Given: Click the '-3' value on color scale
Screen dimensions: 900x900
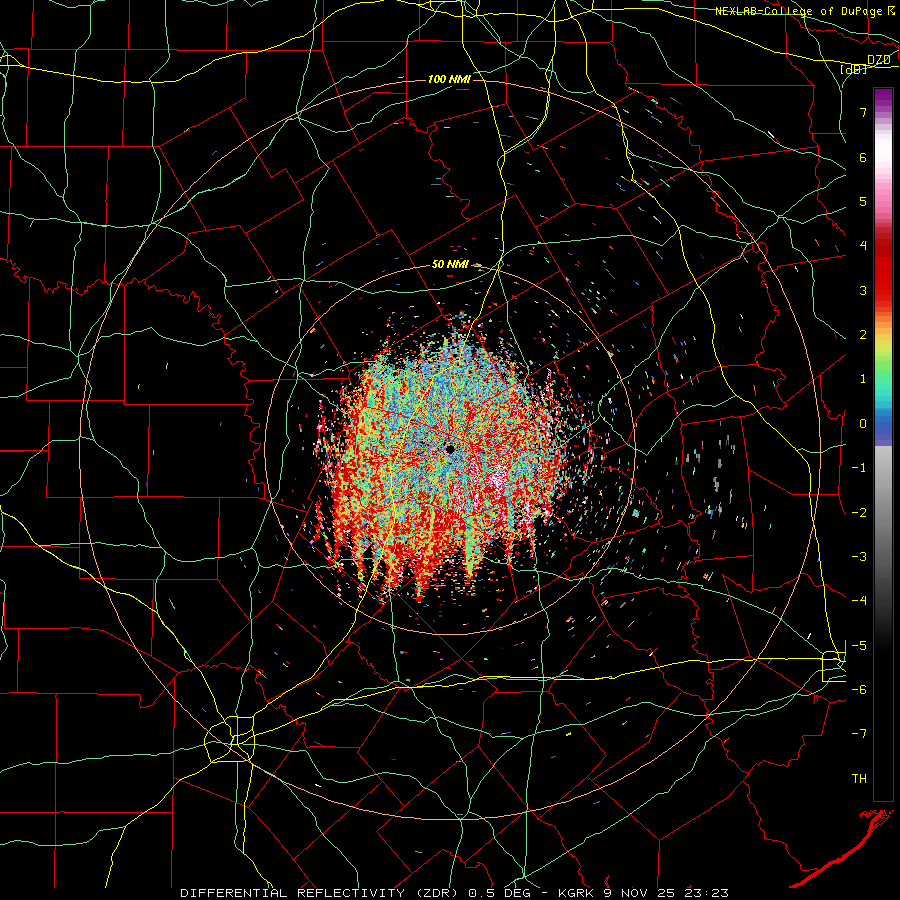Looking at the screenshot, I should click(859, 557).
